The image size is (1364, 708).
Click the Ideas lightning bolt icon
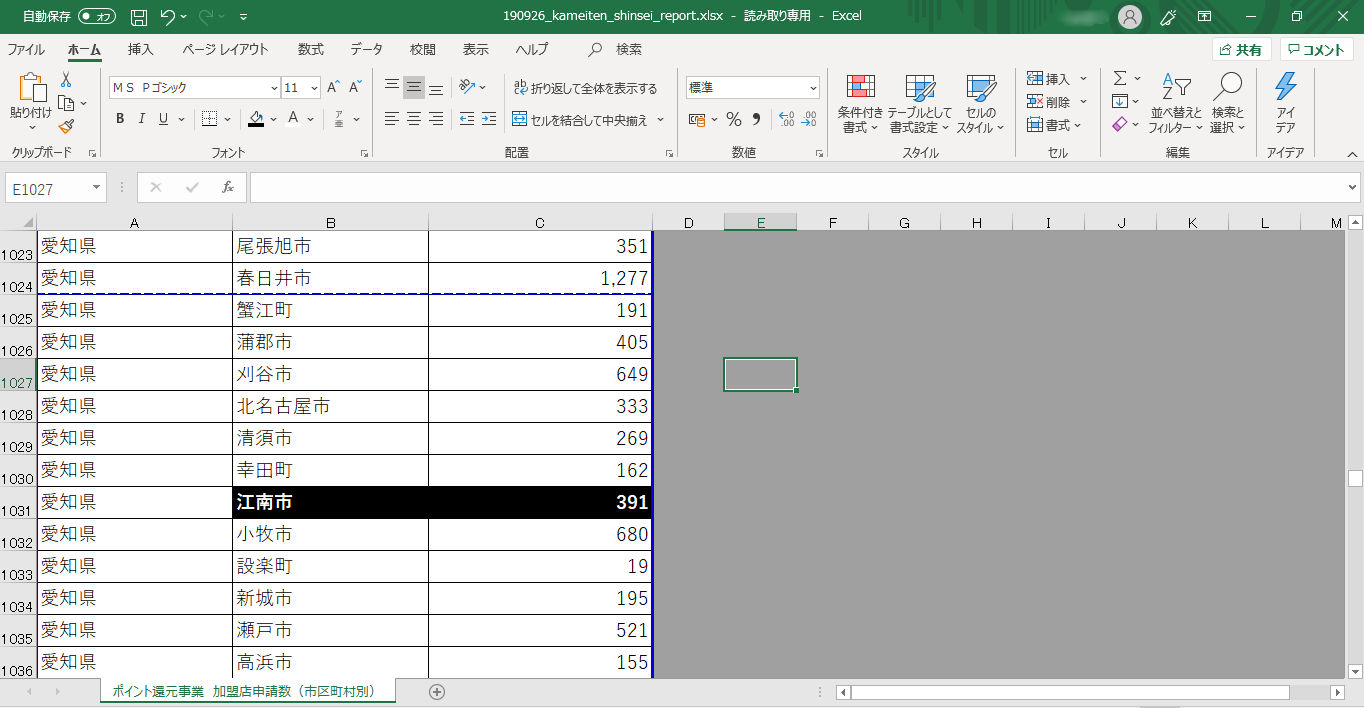(1285, 87)
